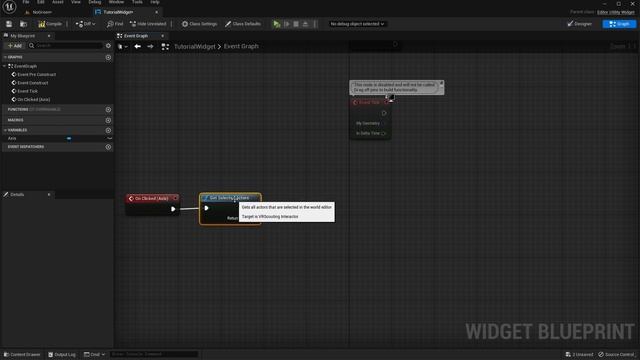The image size is (640, 360).
Task: Add a new variable with plus icon
Action: coord(108,130)
